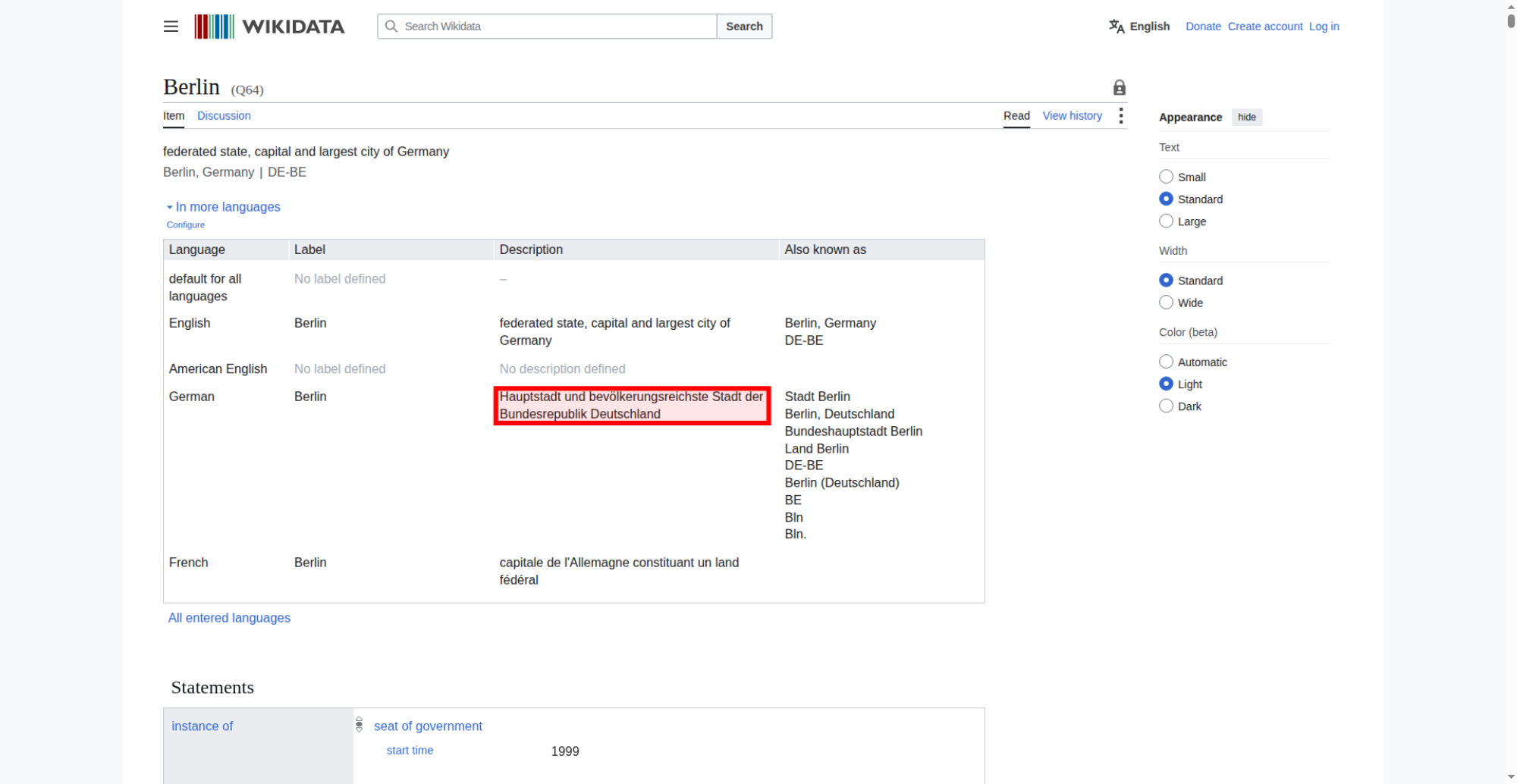1517x784 pixels.
Task: Select Wide width option
Action: coord(1166,302)
